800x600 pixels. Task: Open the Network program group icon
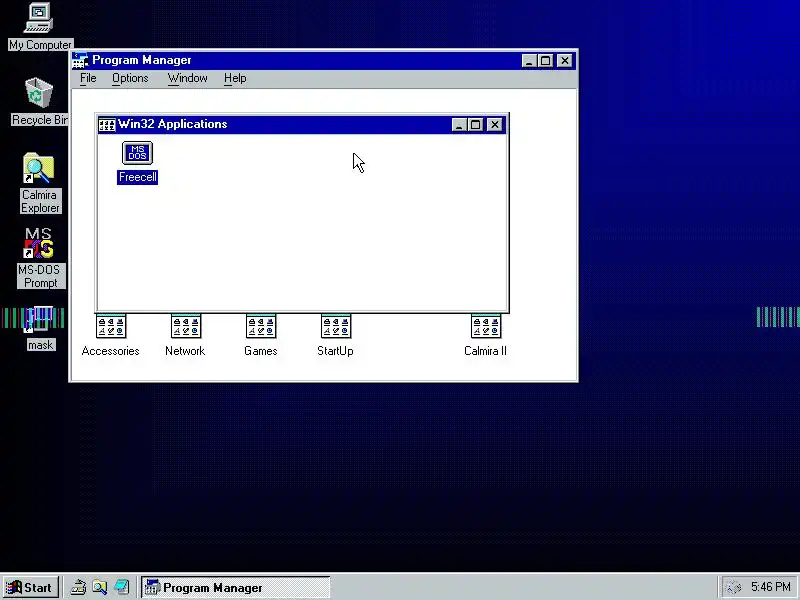186,326
